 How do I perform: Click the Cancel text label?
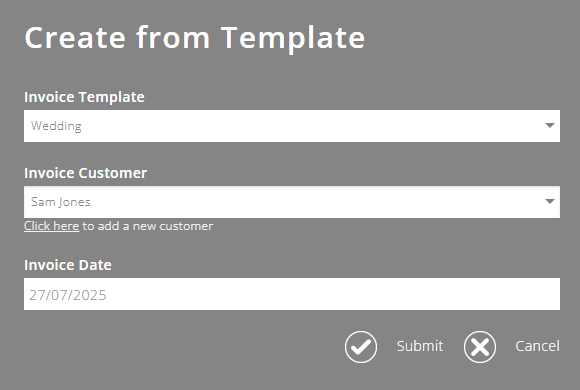point(537,346)
